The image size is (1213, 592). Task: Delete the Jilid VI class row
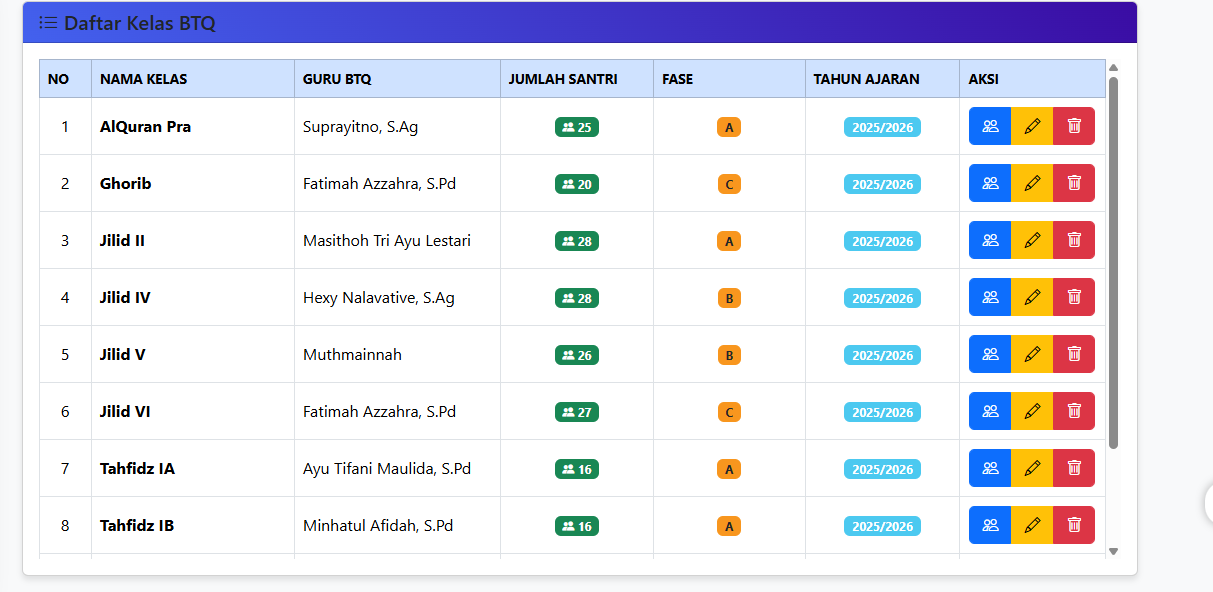(1074, 411)
